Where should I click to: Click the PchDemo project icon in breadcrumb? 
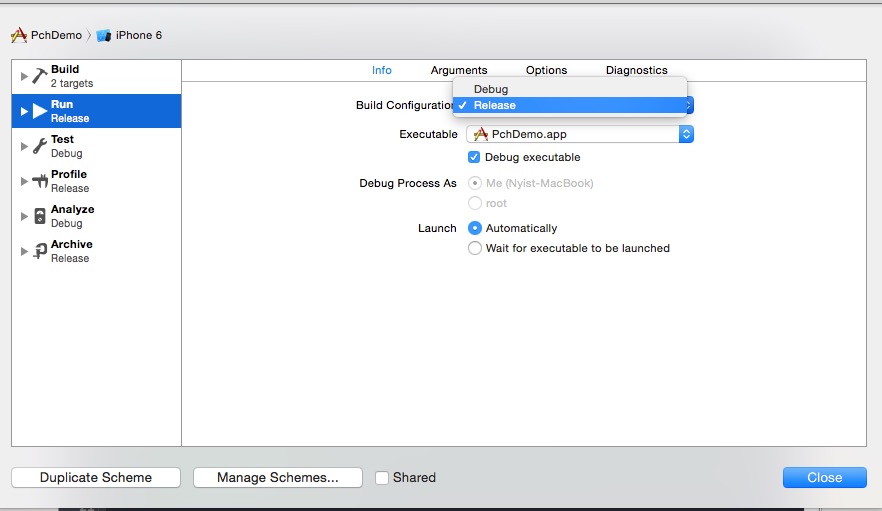18,35
